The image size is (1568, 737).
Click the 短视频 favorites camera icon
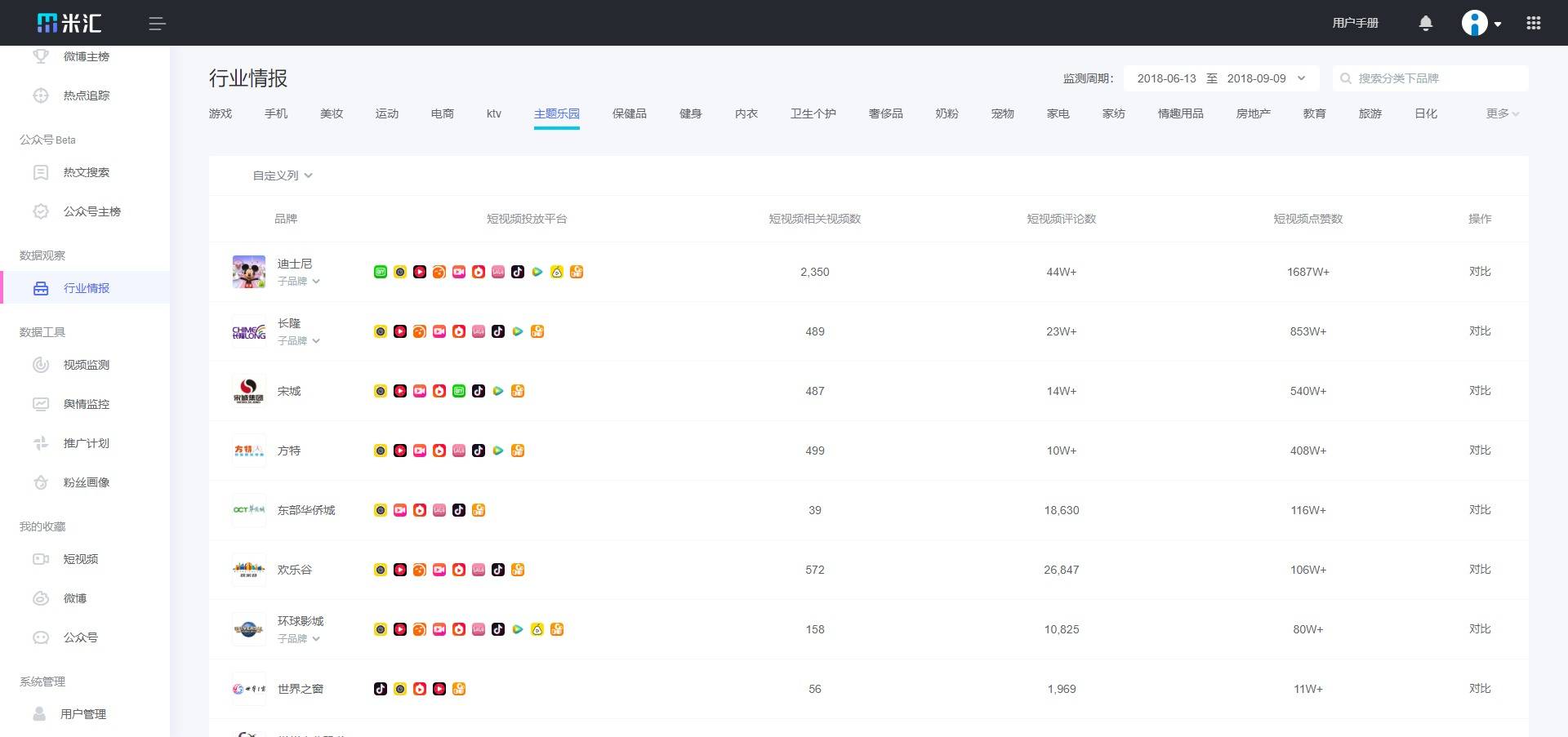(x=41, y=559)
